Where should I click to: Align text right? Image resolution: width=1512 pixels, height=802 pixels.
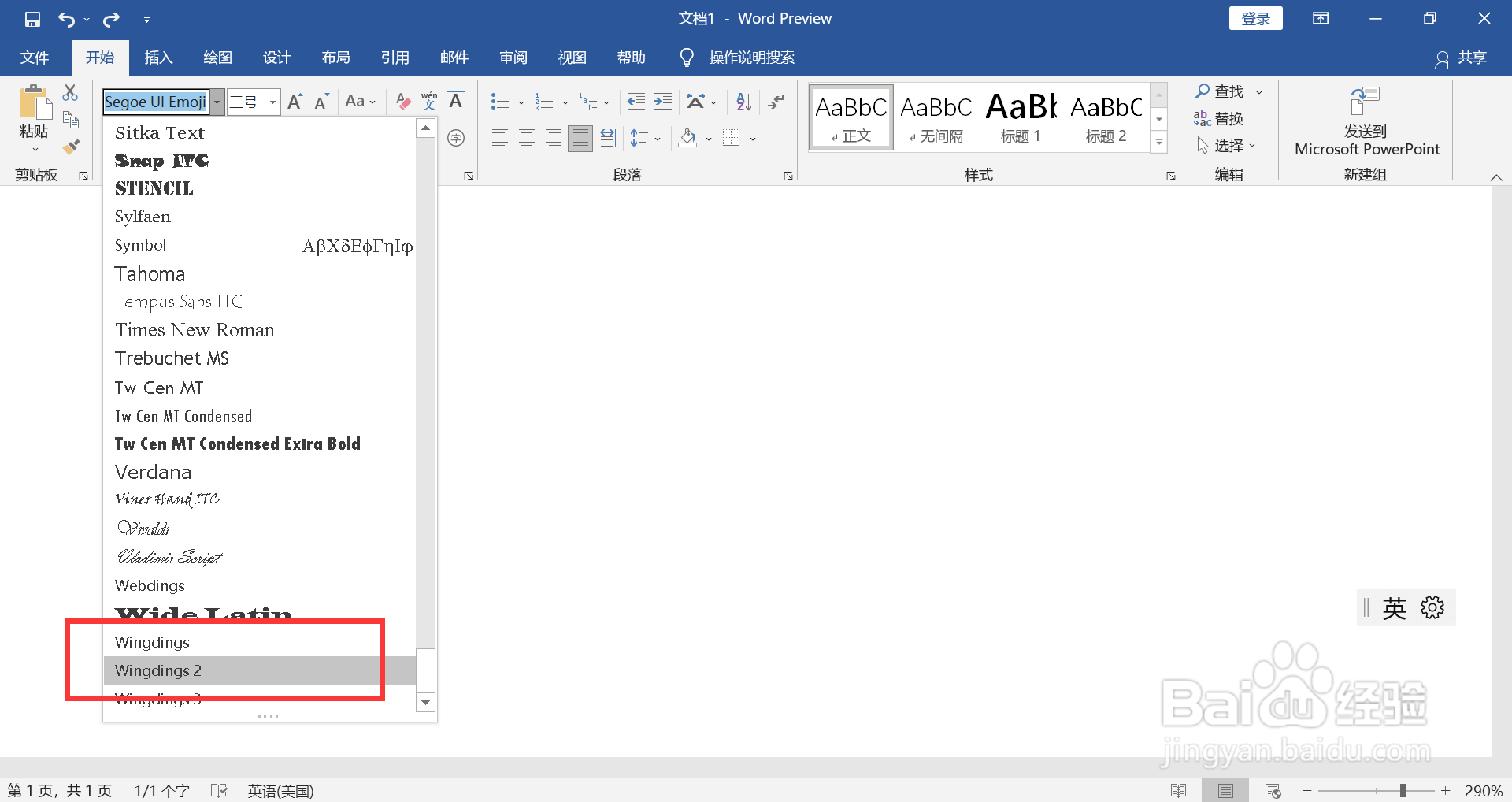554,139
